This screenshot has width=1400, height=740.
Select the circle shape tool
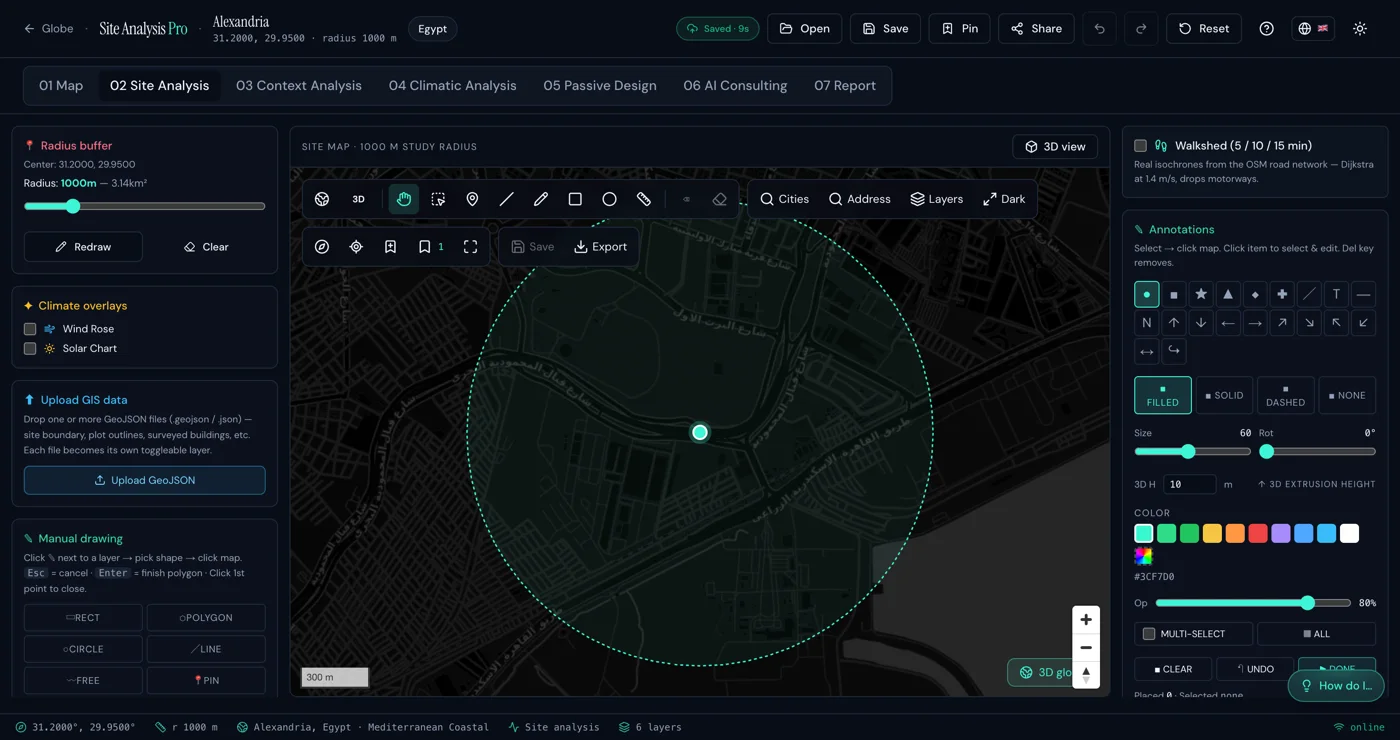point(609,199)
